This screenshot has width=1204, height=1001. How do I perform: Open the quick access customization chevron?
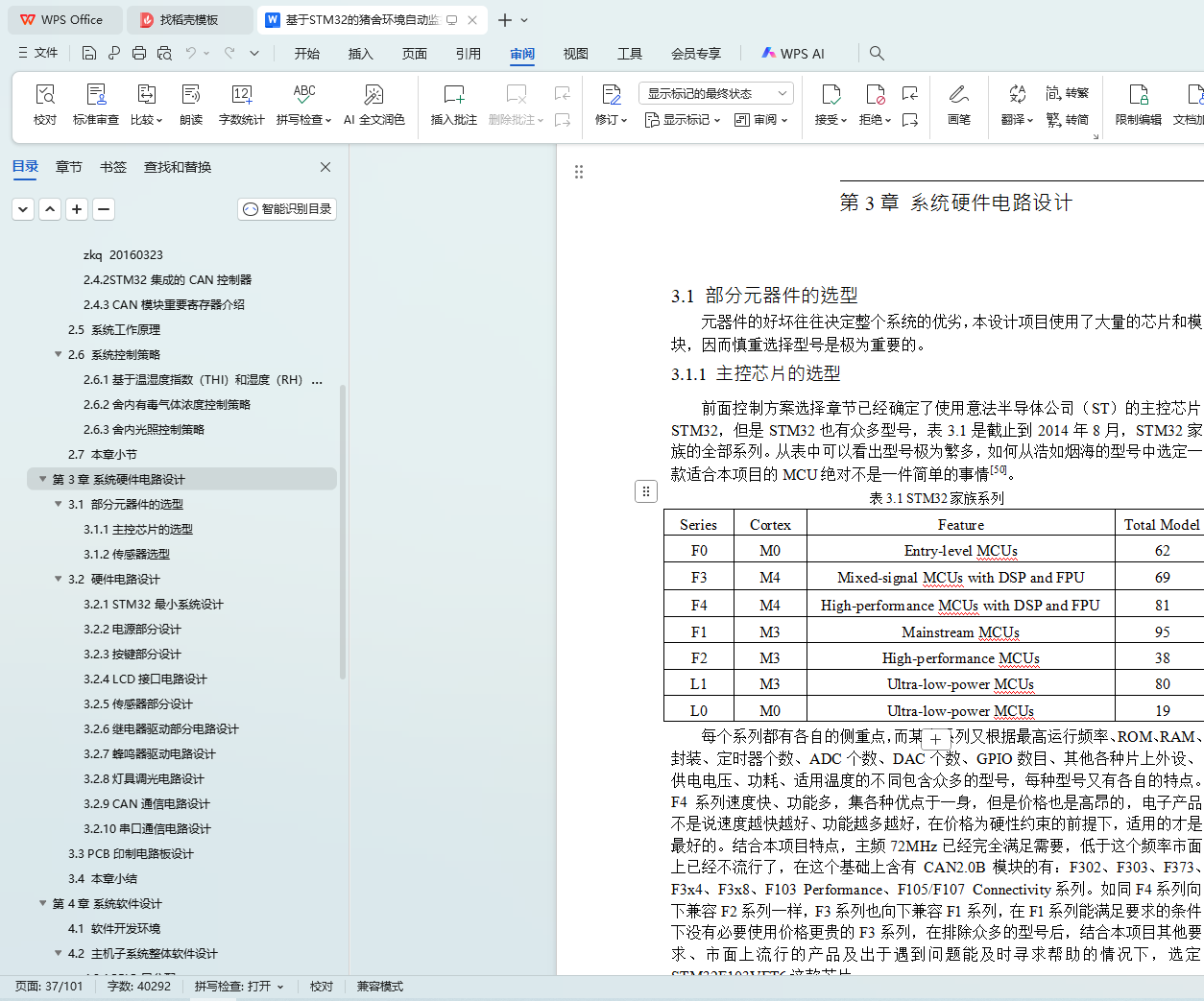[254, 53]
